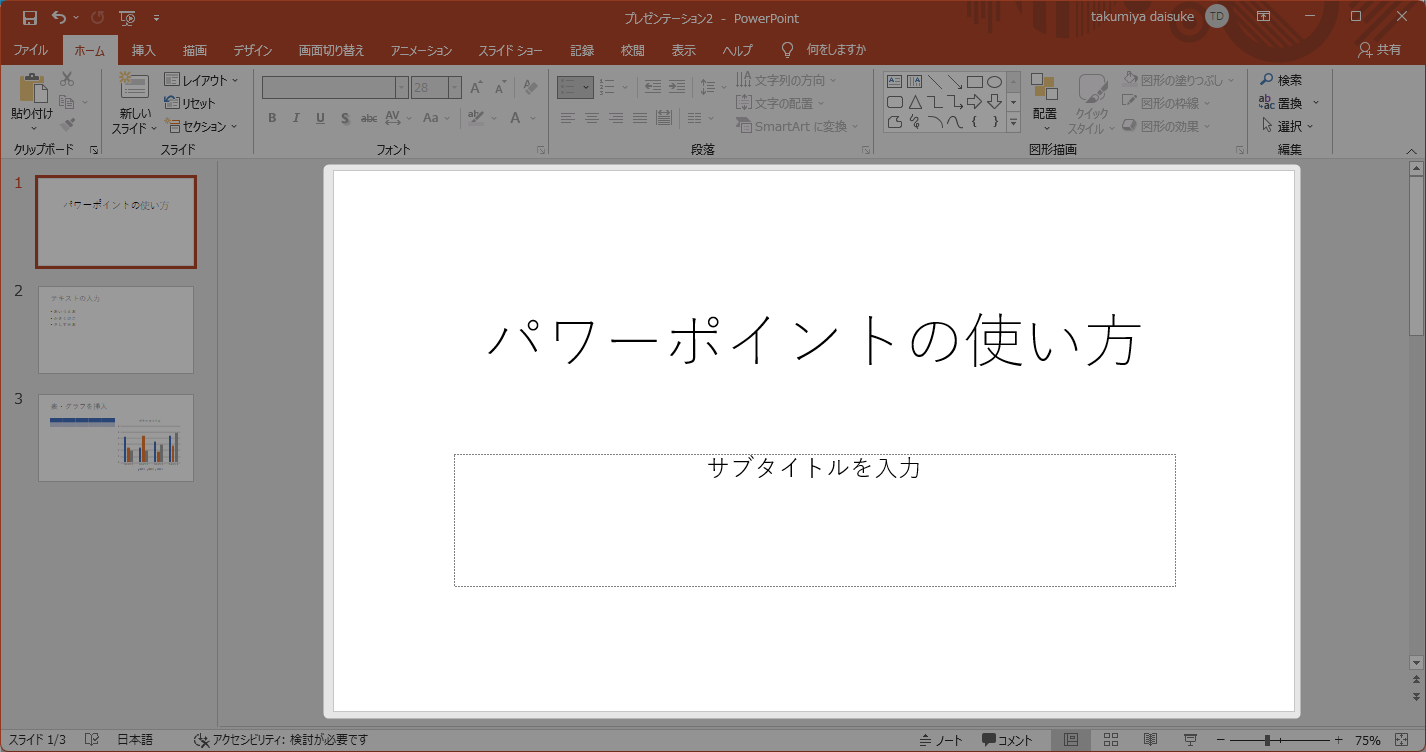The height and width of the screenshot is (752, 1426).
Task: Open the 配置 (Arrange) menu
Action: click(x=1045, y=103)
